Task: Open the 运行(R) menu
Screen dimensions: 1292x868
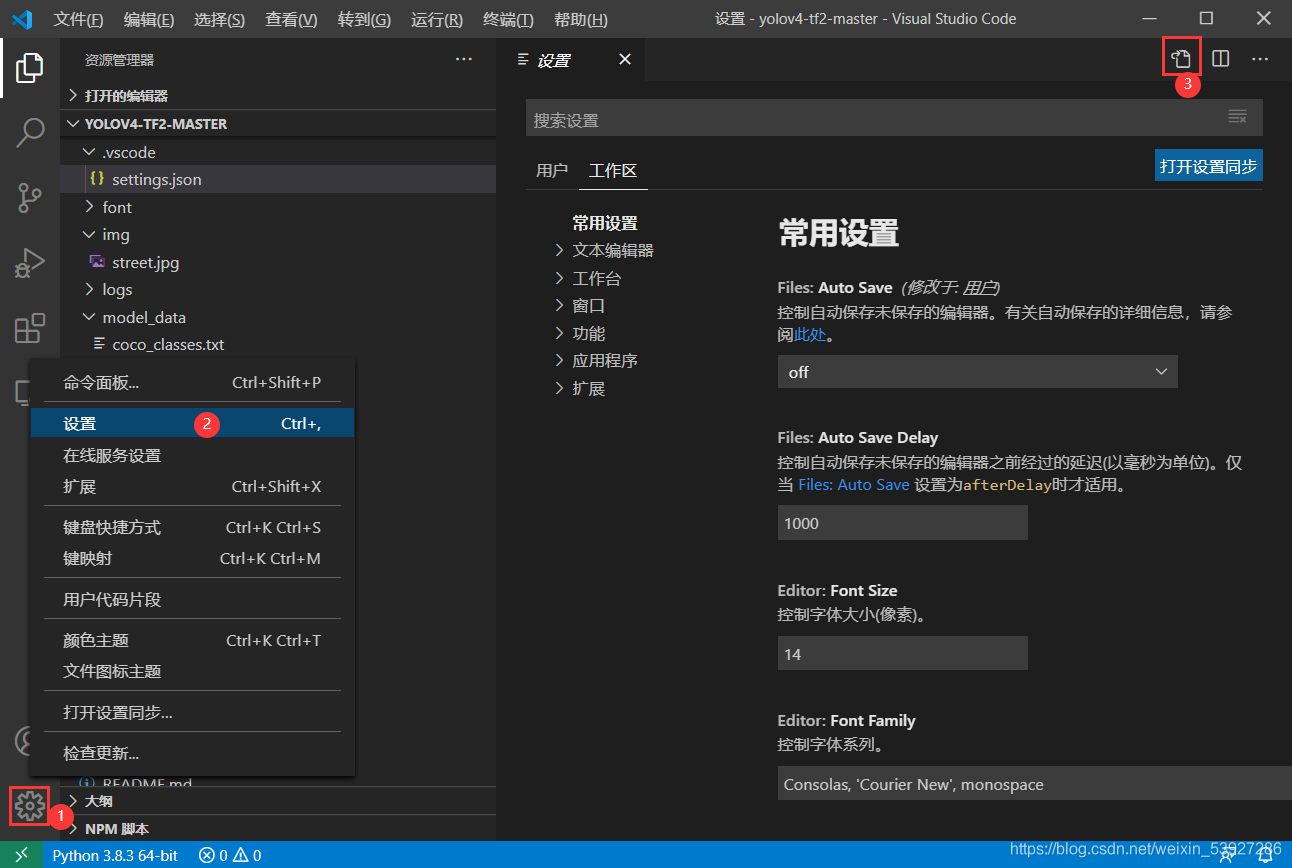Action: [x=437, y=19]
